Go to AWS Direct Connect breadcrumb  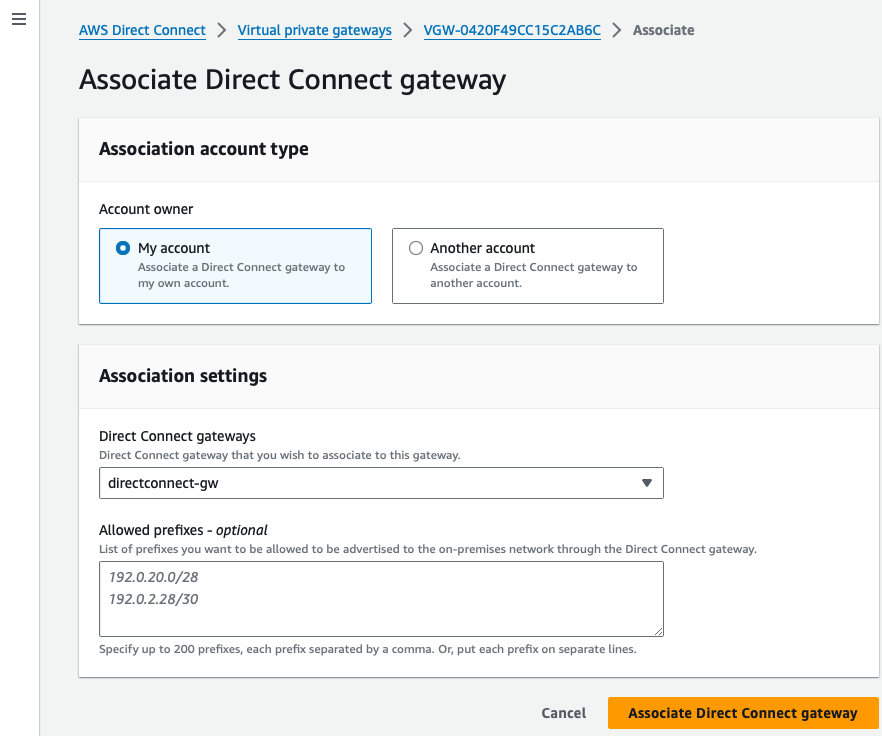pos(142,30)
